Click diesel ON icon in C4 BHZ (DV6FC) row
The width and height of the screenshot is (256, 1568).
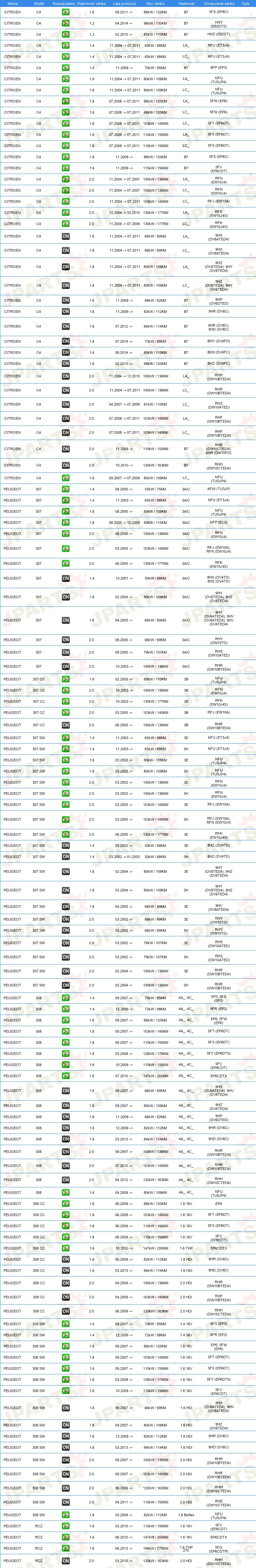tap(66, 363)
